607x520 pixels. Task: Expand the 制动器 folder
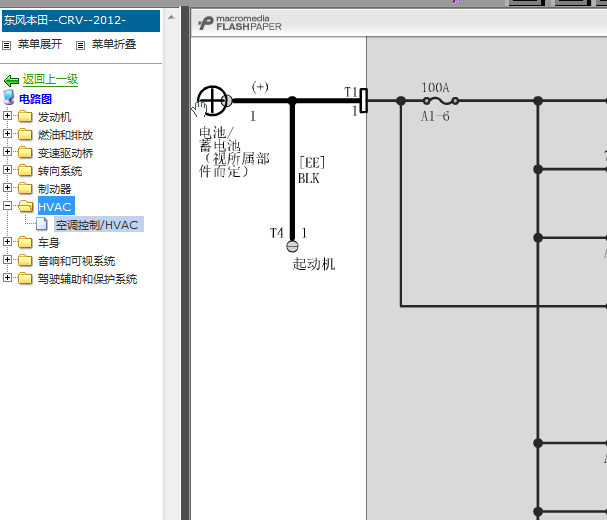(x=7, y=187)
